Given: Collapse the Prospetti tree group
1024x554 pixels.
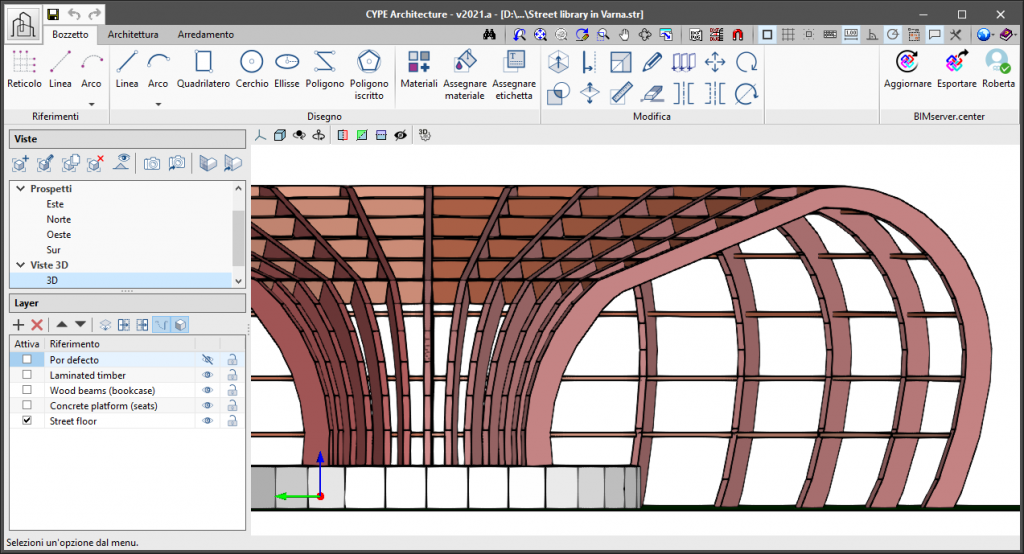Looking at the screenshot, I should click(x=21, y=188).
